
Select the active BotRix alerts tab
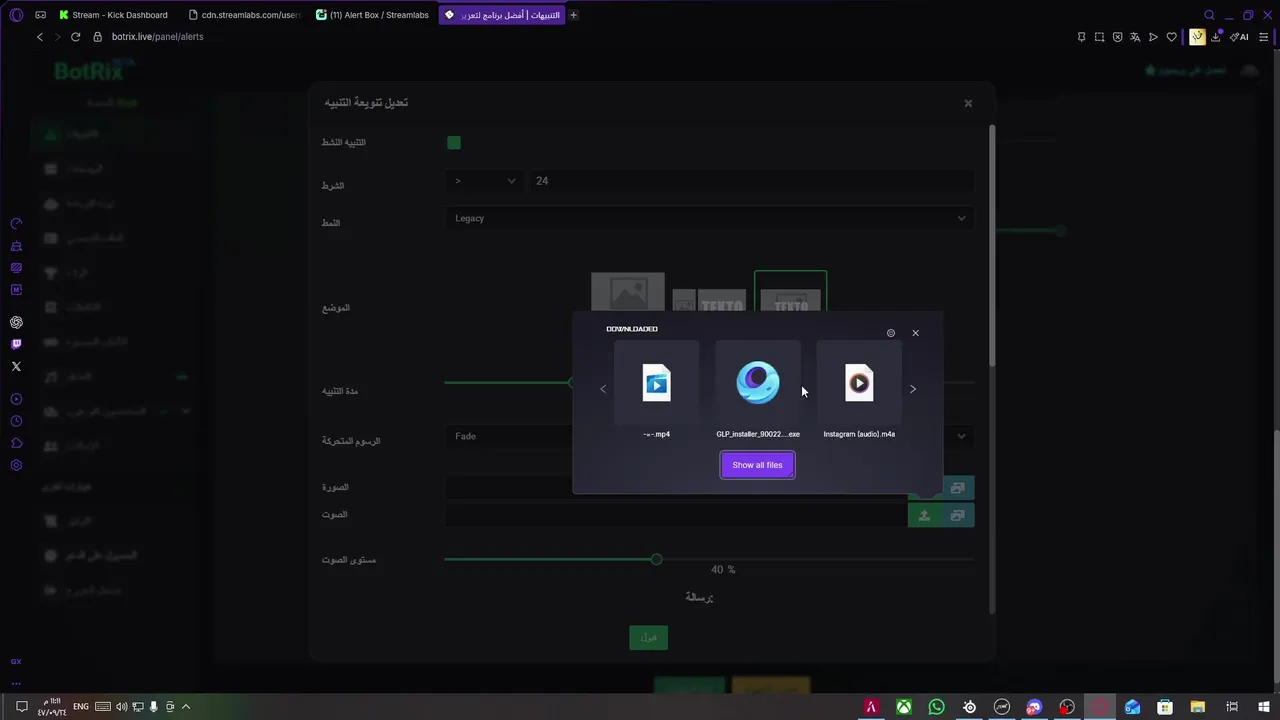coord(502,15)
